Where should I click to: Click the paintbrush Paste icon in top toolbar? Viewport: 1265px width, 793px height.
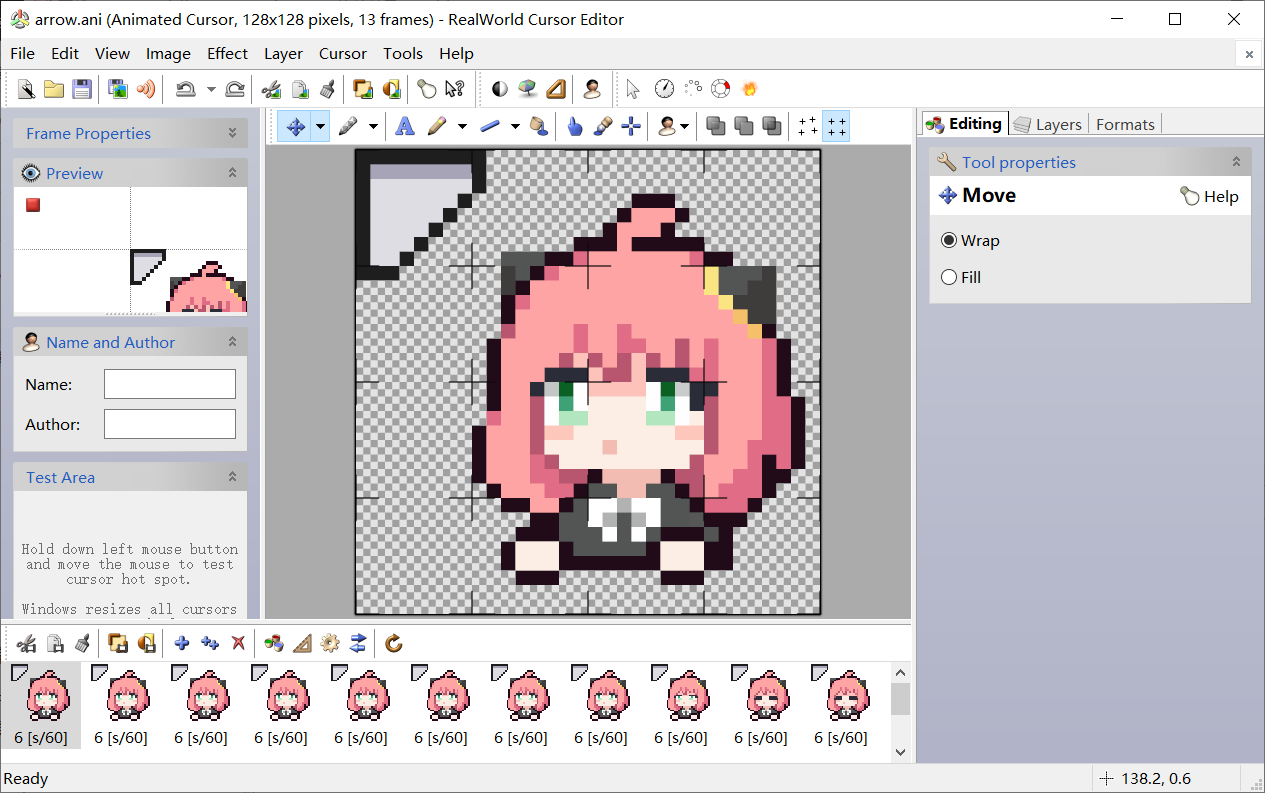coord(327,89)
